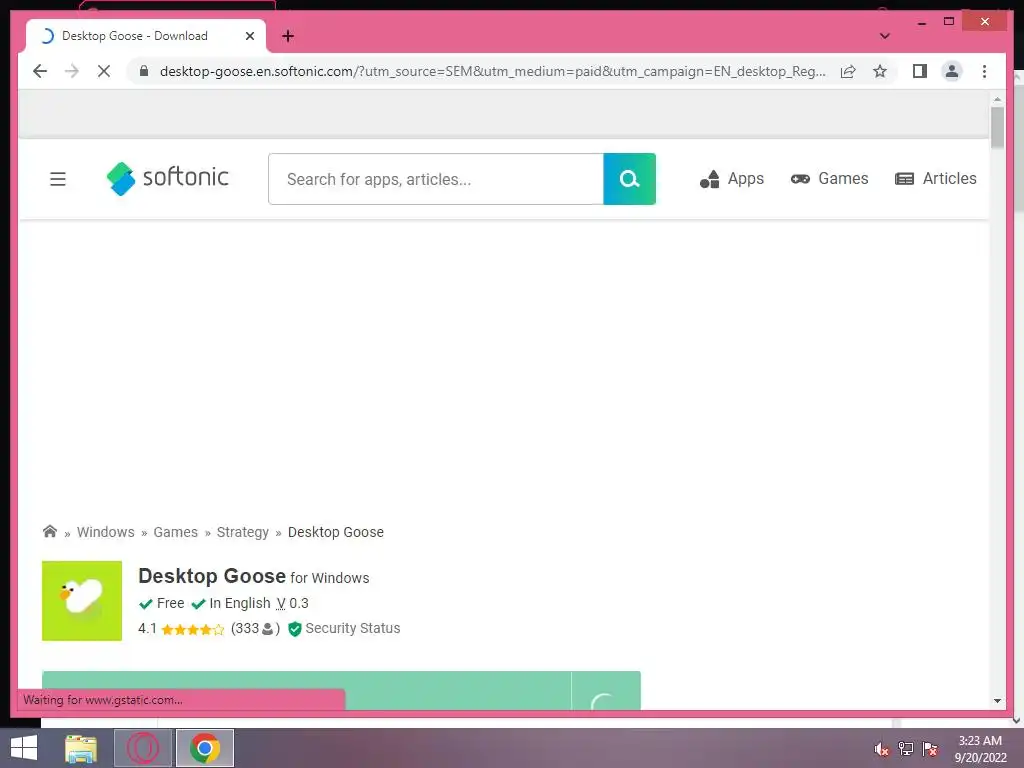The height and width of the screenshot is (768, 1024).
Task: Click scrollbar up arrow
Action: coord(997,99)
